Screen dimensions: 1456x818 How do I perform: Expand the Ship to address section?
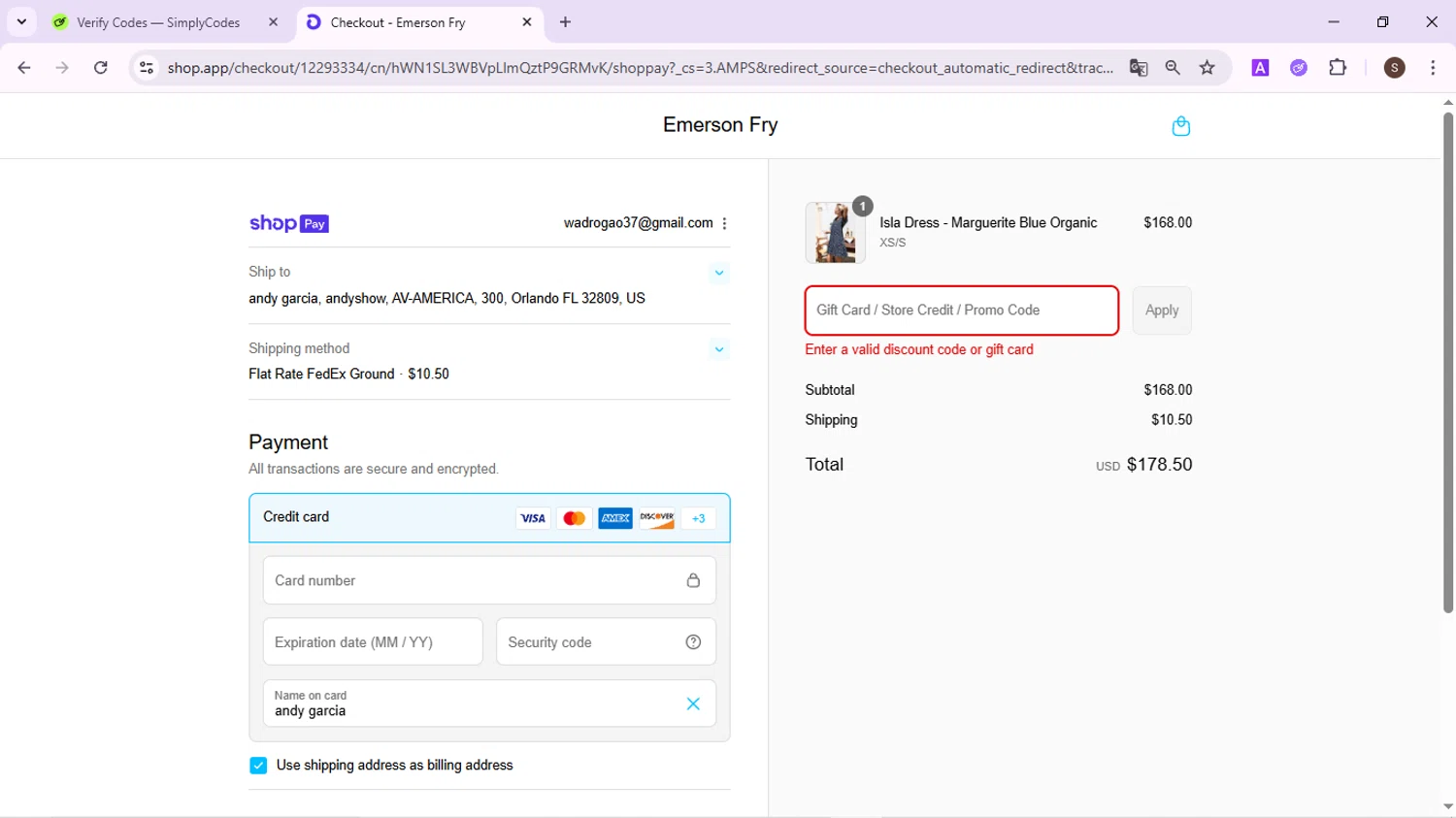click(719, 273)
